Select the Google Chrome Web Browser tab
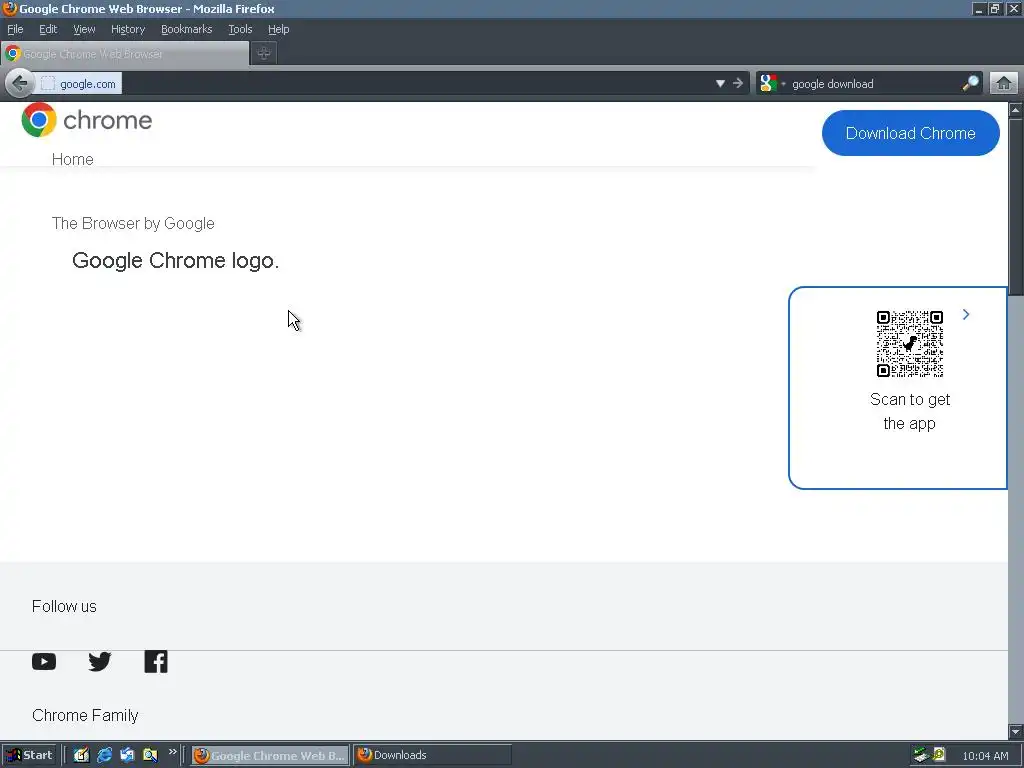 pyautogui.click(x=125, y=54)
